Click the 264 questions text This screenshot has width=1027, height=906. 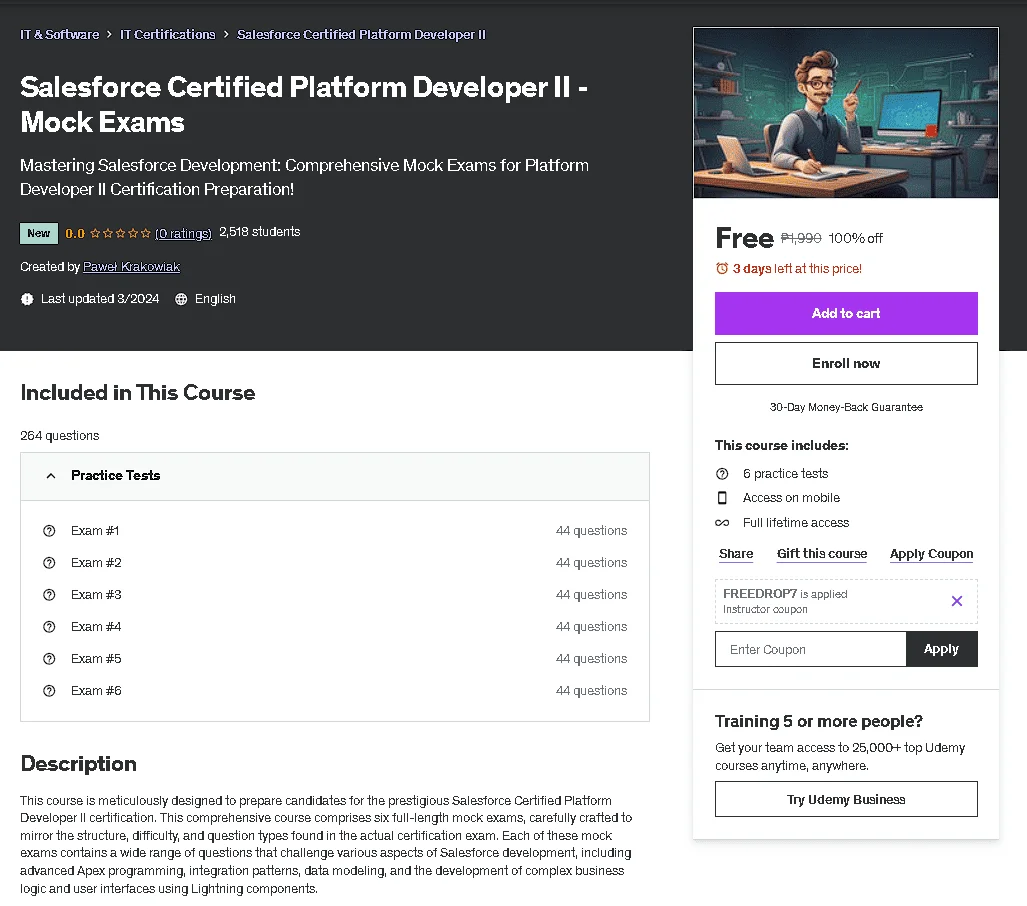click(60, 436)
